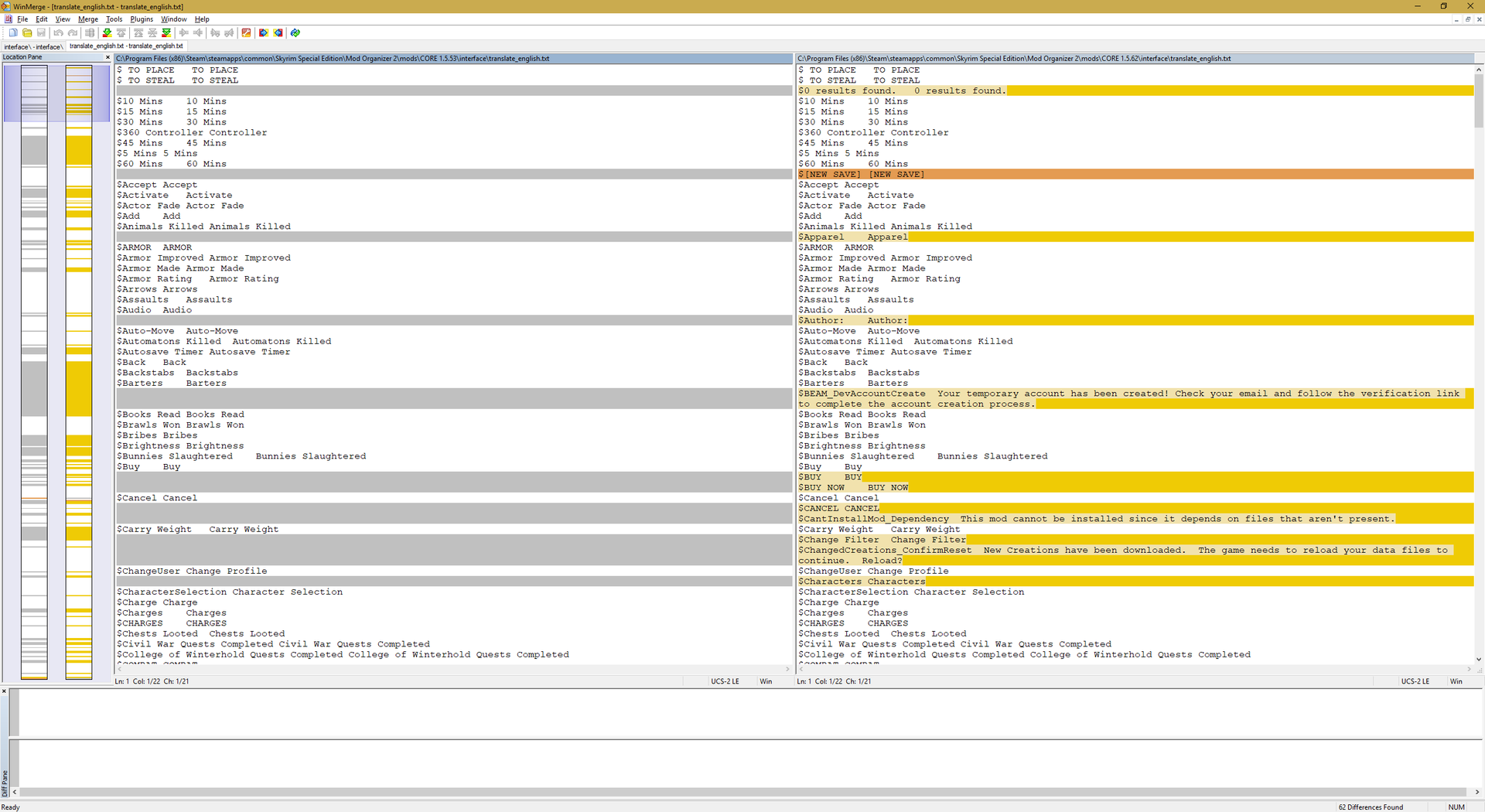Click Copy Left and Advance icon
The width and height of the screenshot is (1485, 812).
229,32
